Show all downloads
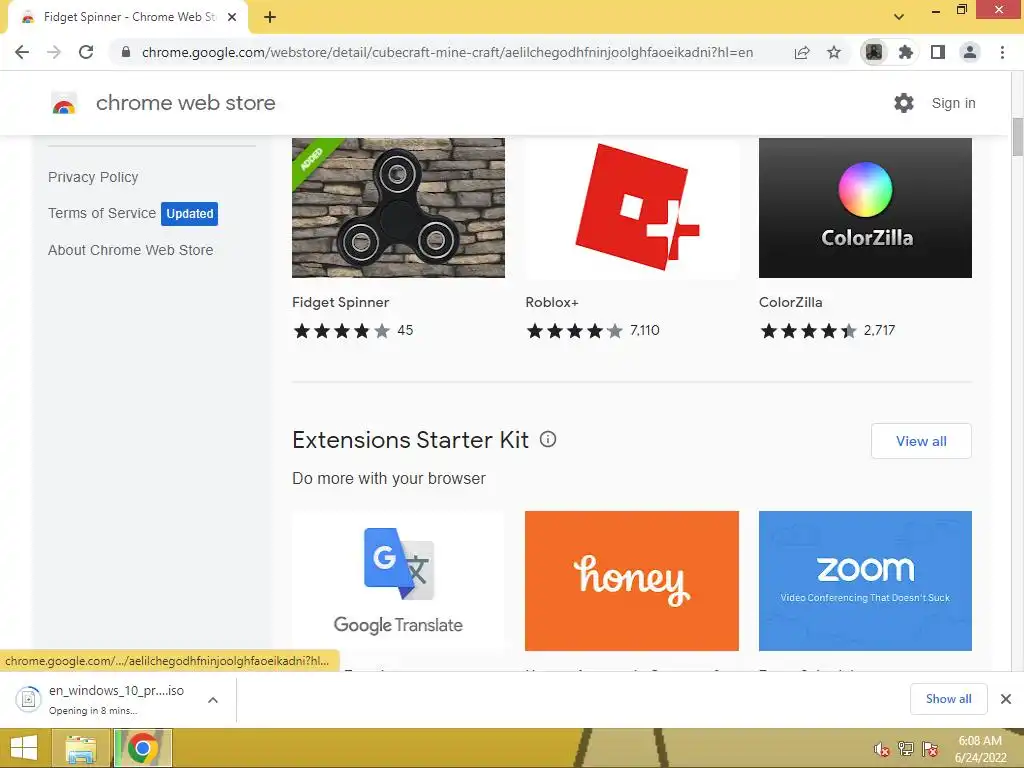The height and width of the screenshot is (768, 1024). pyautogui.click(x=948, y=699)
